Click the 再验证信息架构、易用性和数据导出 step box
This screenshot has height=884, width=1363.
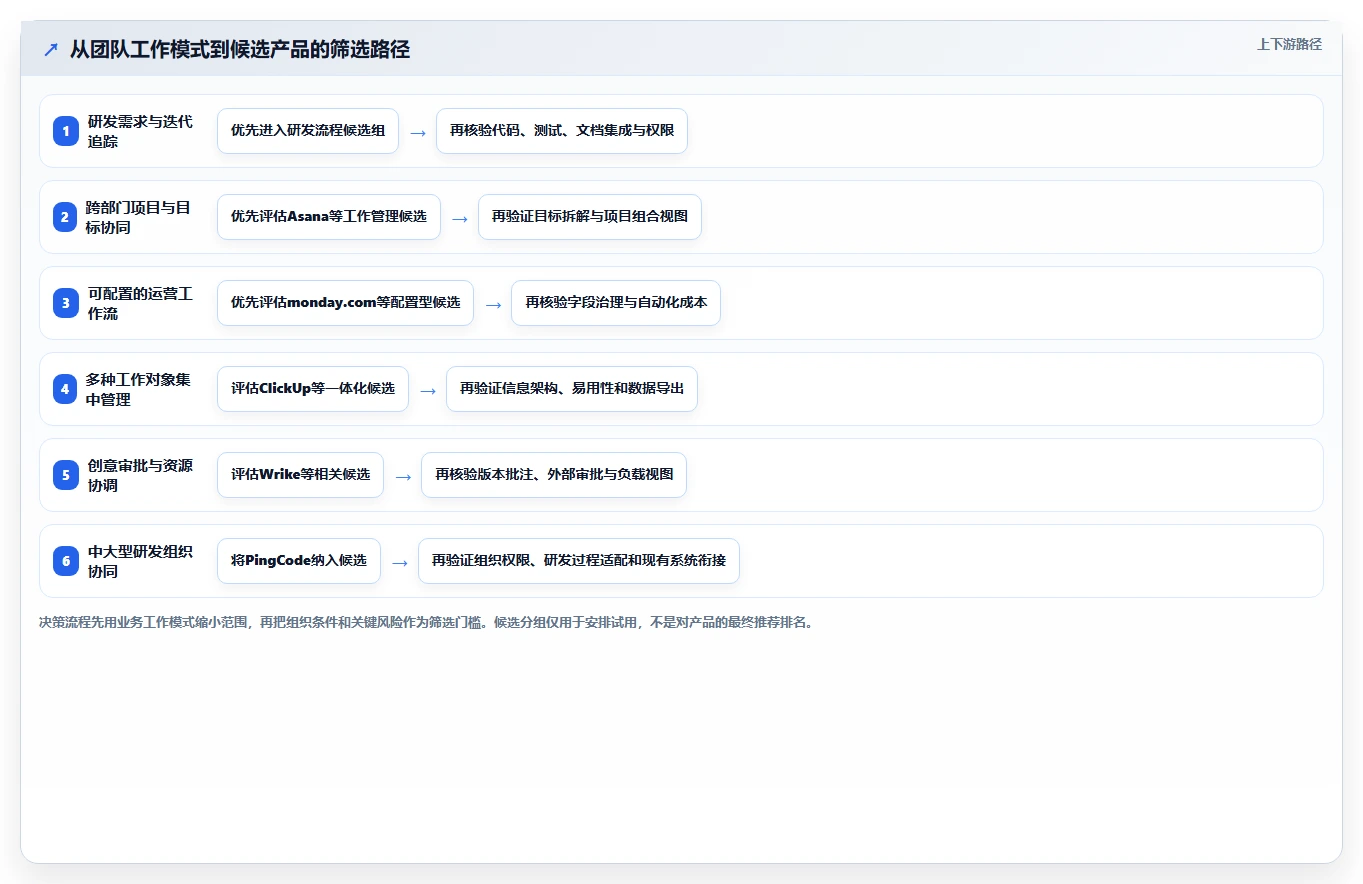[x=572, y=389]
